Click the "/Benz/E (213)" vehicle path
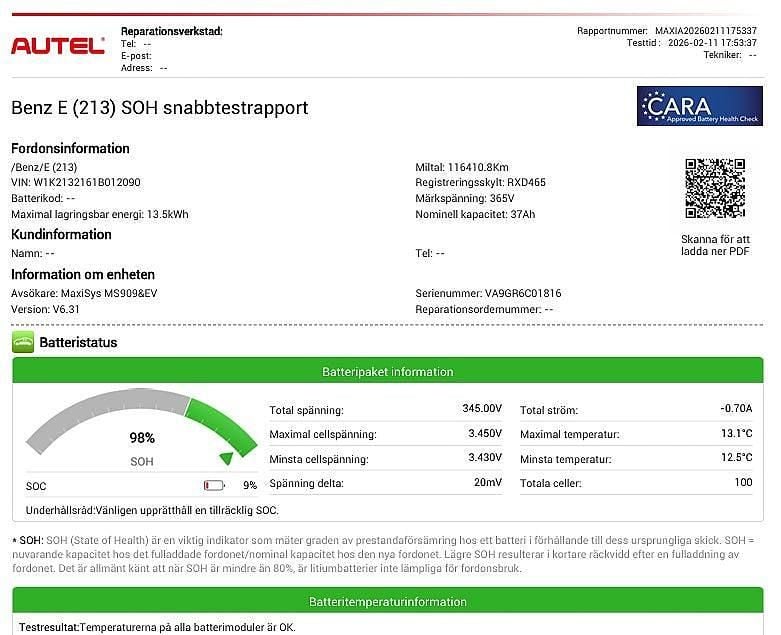This screenshot has height=635, width=781. (x=44, y=167)
